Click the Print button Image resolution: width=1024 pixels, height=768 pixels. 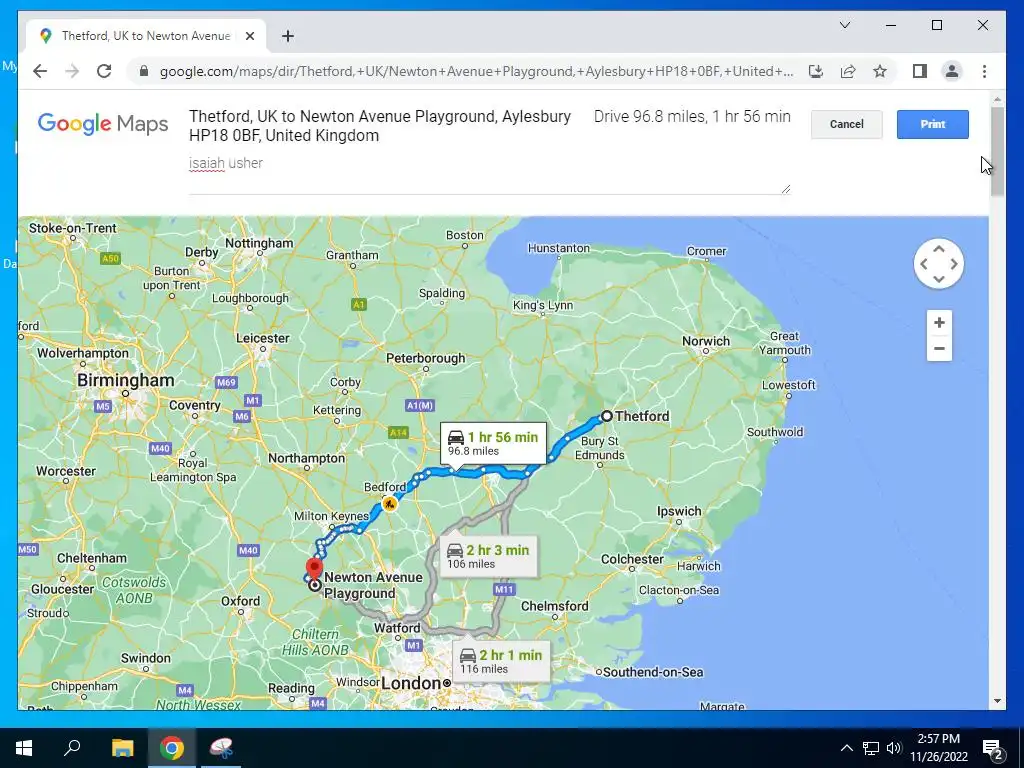tap(932, 124)
